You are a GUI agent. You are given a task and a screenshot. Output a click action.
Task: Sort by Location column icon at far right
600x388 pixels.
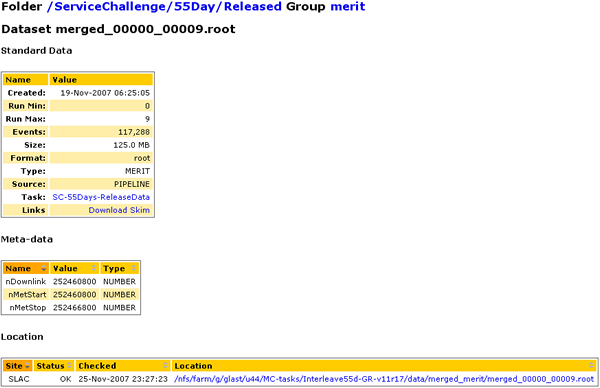pos(592,366)
